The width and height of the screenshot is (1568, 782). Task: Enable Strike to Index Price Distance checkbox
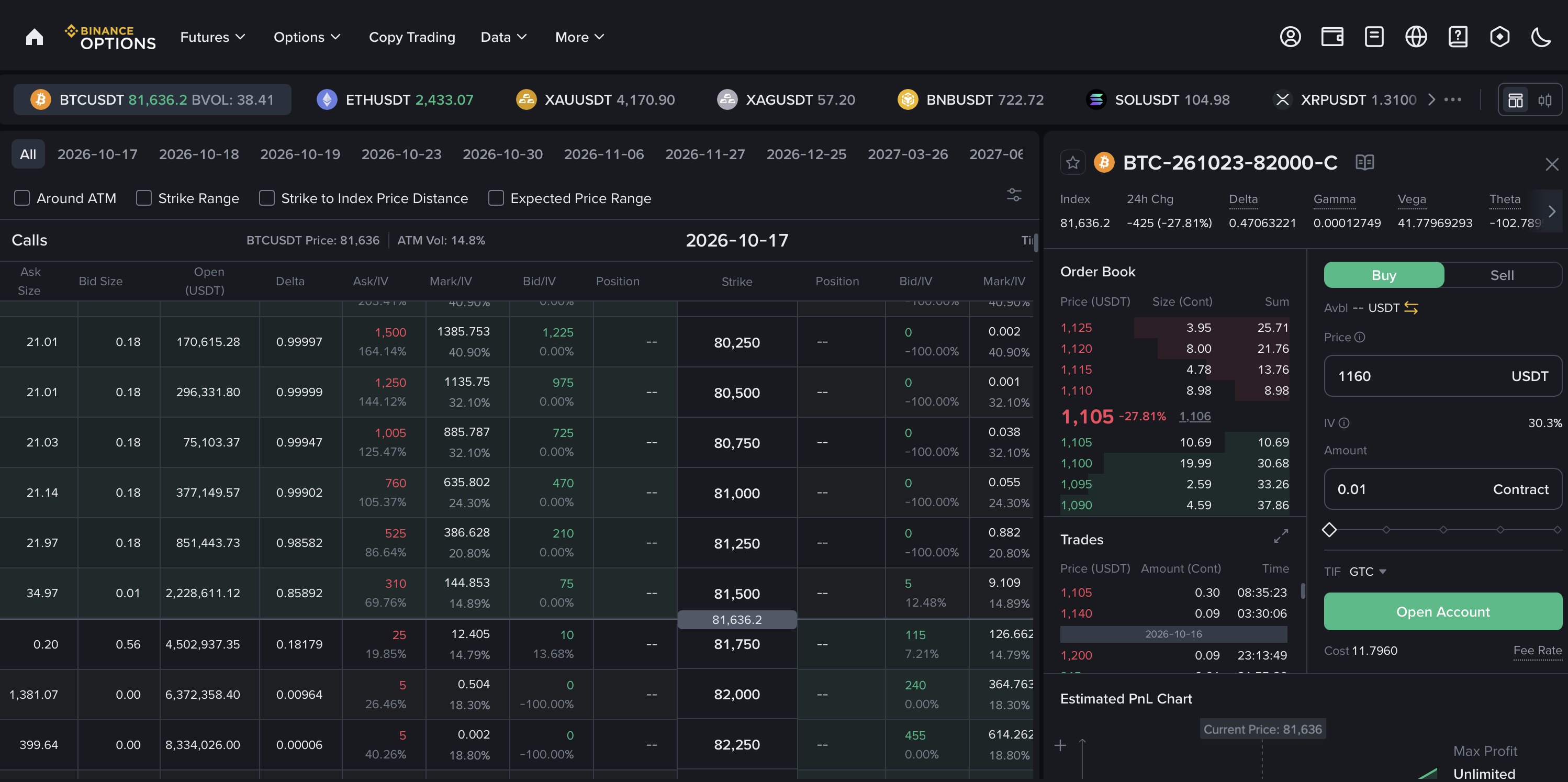tap(266, 198)
